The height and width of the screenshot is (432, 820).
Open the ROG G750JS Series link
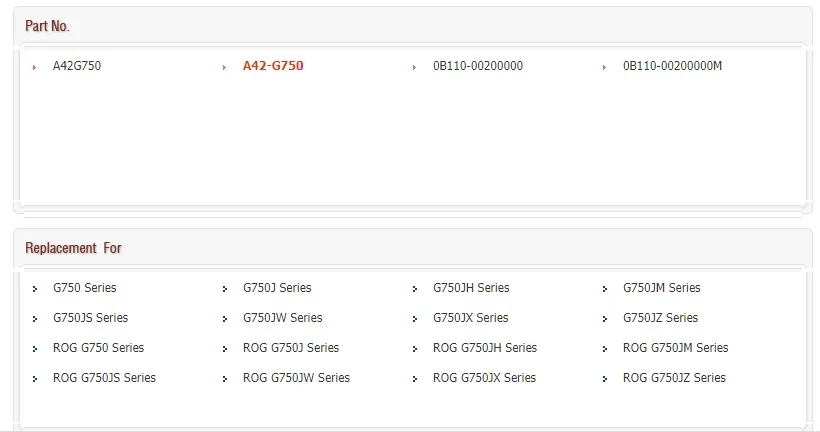(104, 378)
